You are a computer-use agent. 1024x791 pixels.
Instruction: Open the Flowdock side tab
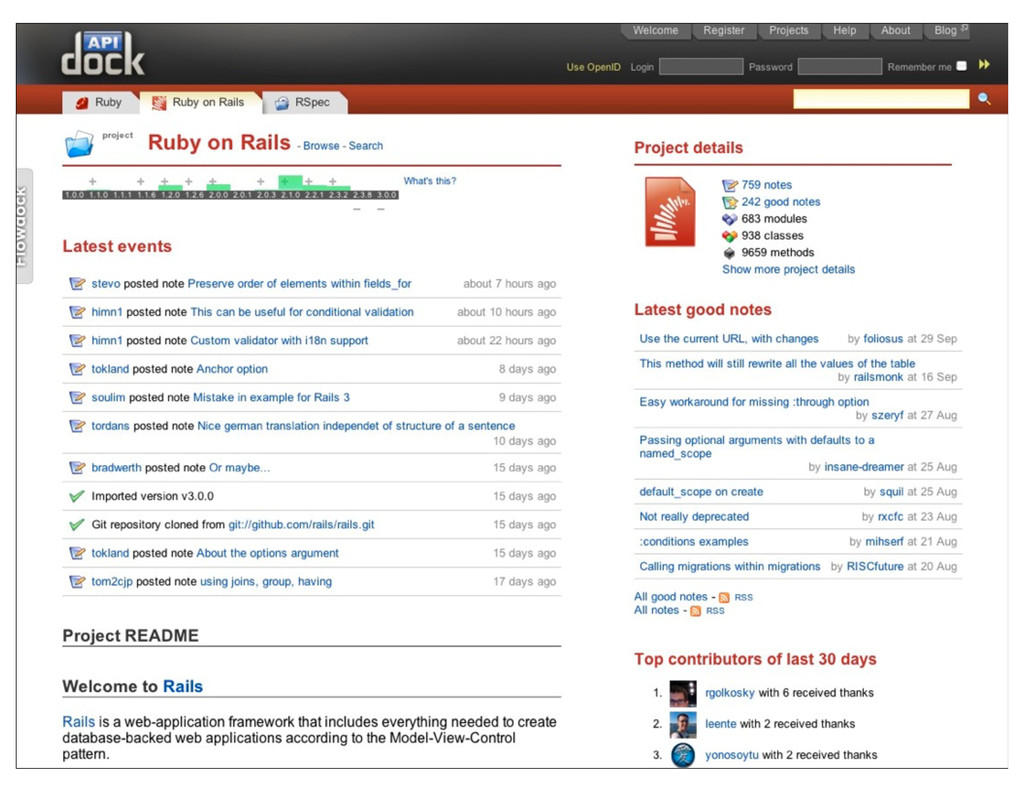pyautogui.click(x=24, y=226)
